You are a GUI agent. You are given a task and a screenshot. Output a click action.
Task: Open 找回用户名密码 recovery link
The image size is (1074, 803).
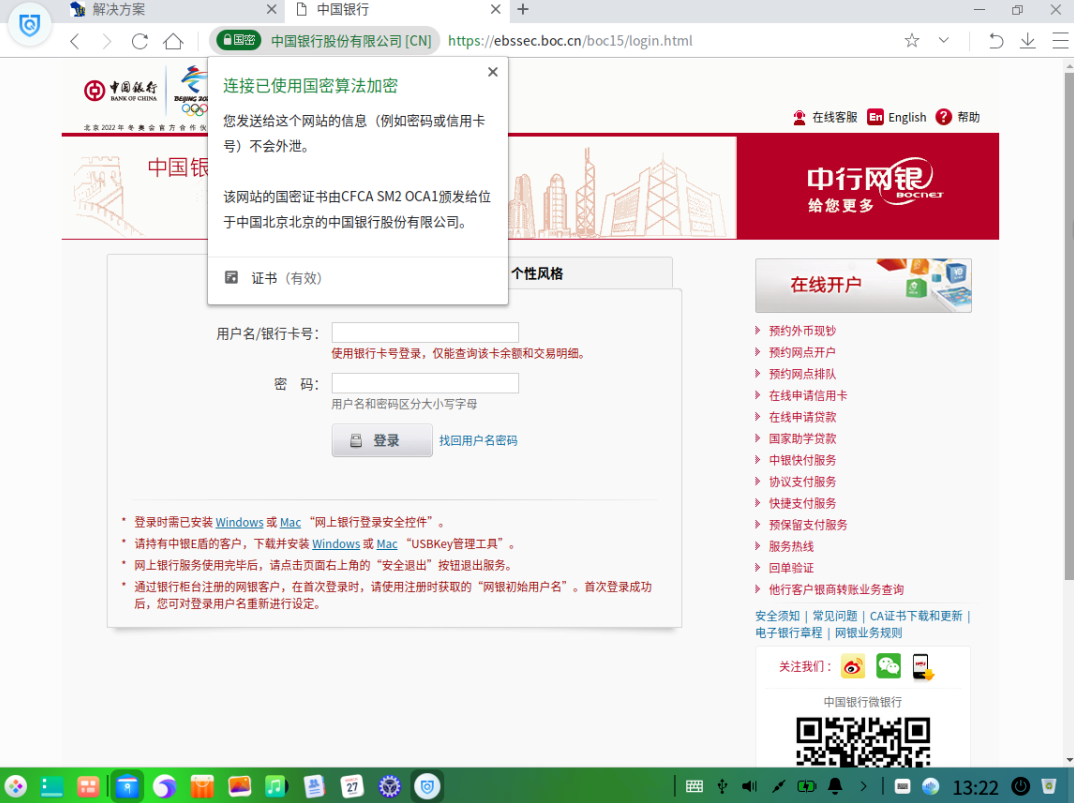478,441
